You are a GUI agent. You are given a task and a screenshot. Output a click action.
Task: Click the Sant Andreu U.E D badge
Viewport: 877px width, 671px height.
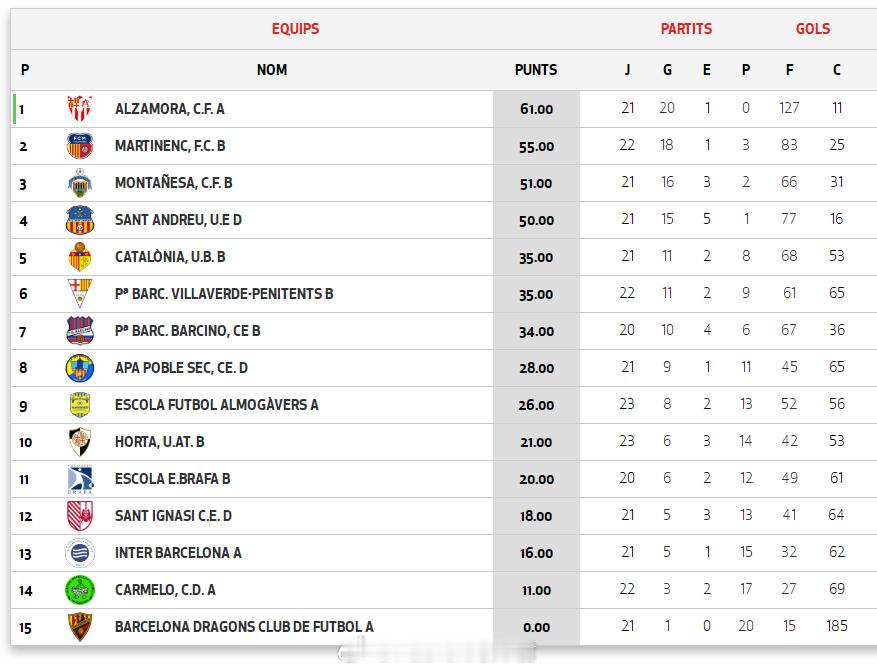coord(79,220)
